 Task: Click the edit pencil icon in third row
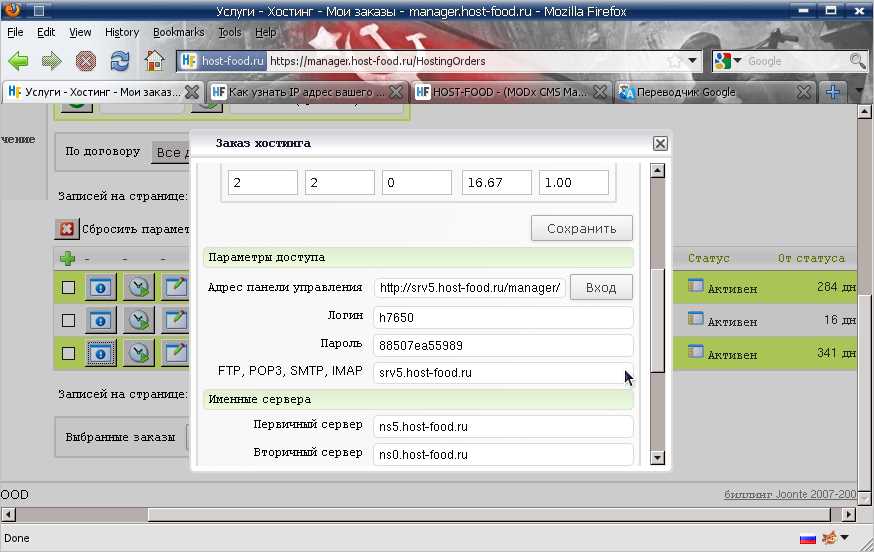[174, 353]
